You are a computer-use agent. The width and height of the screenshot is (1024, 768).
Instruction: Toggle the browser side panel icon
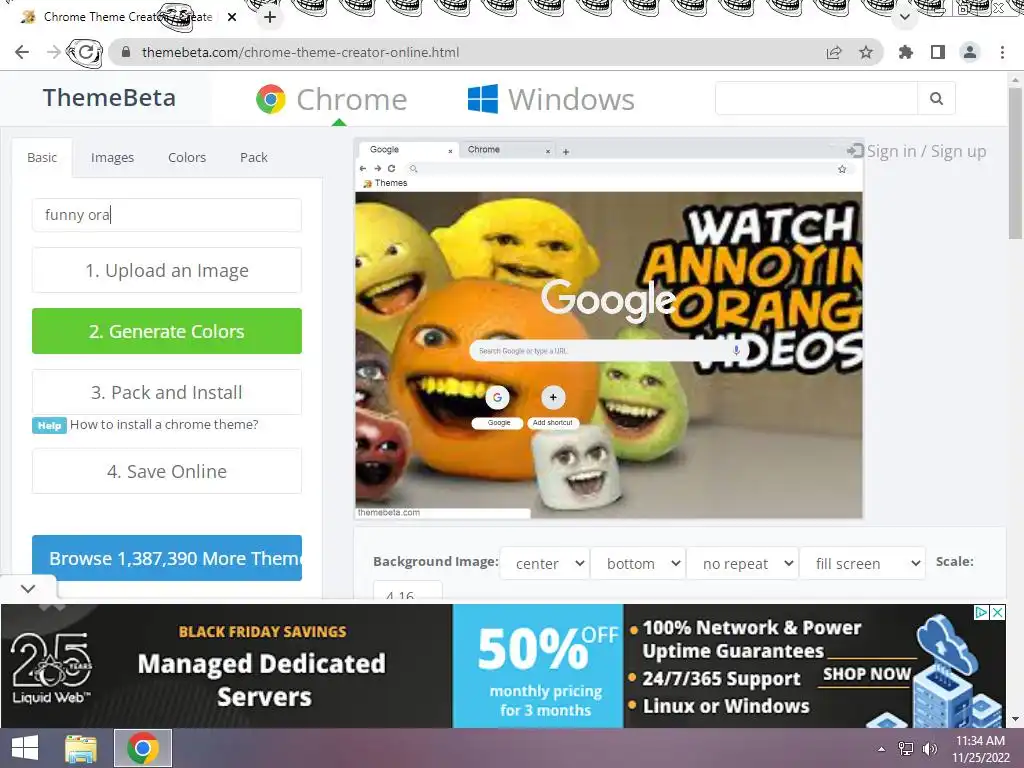[938, 52]
